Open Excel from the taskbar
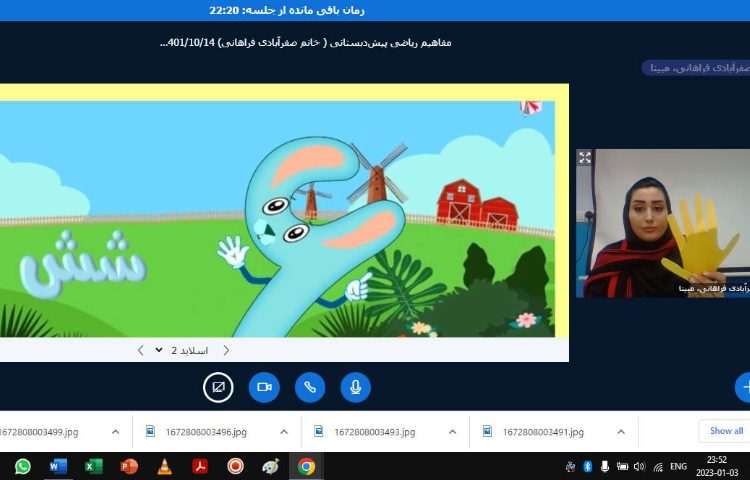The image size is (750, 480). 93,466
